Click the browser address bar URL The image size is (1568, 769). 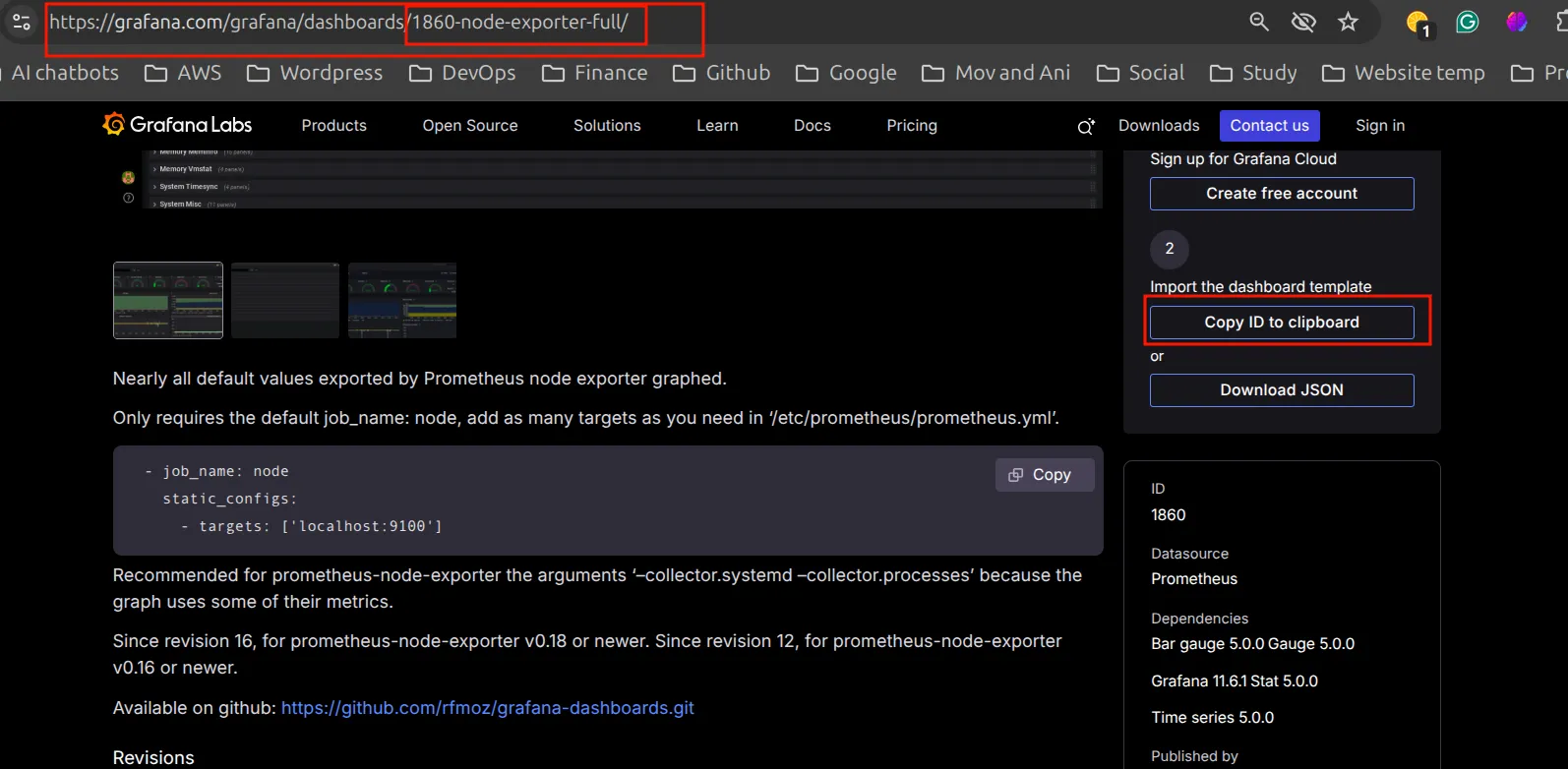(338, 22)
